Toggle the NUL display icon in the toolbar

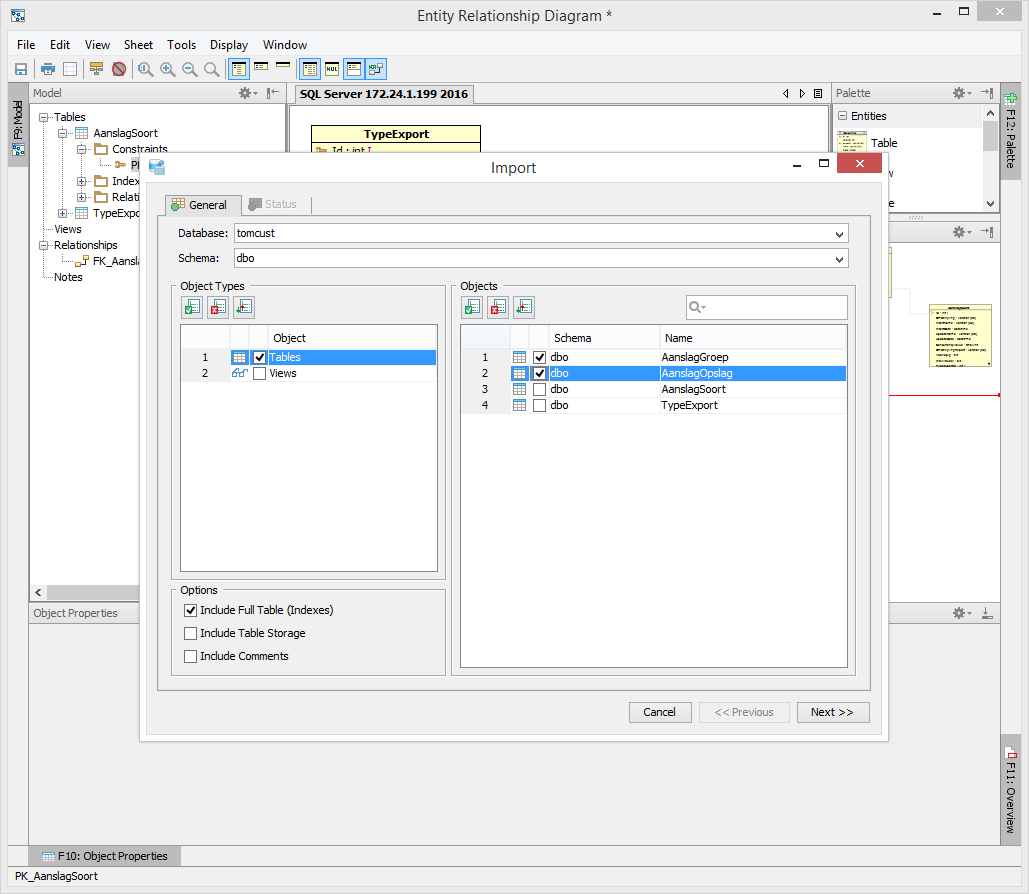[332, 69]
